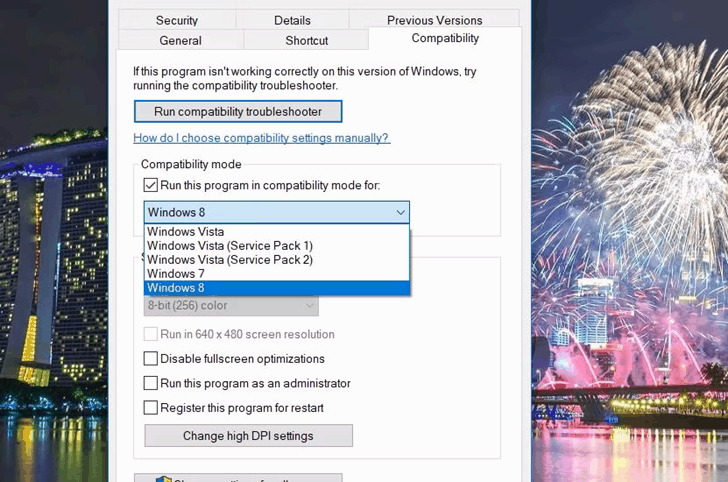728x482 pixels.
Task: Check Register this program for restart
Action: pyautogui.click(x=150, y=408)
